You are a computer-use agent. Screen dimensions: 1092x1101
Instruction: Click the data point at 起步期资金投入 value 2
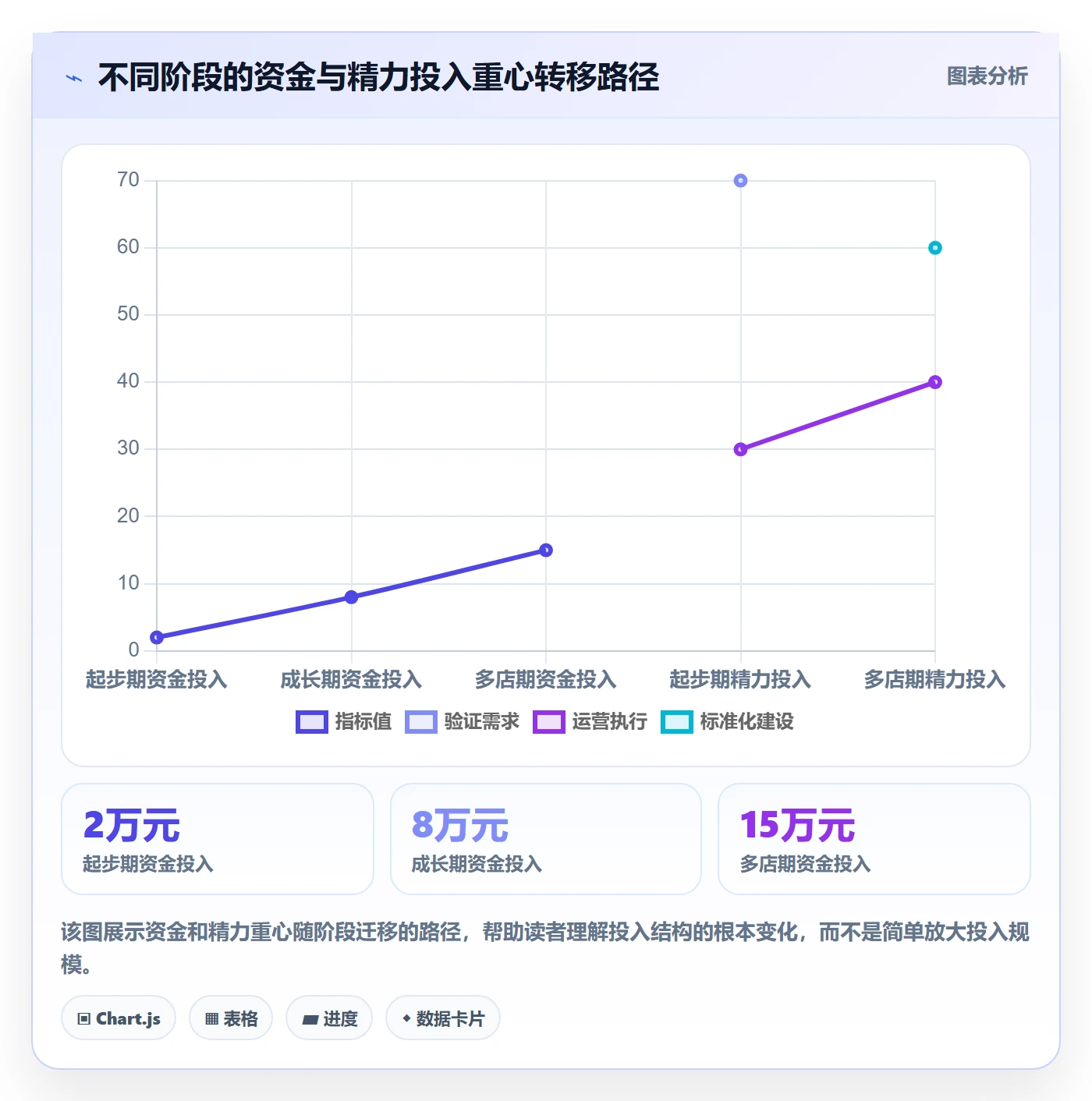[157, 637]
